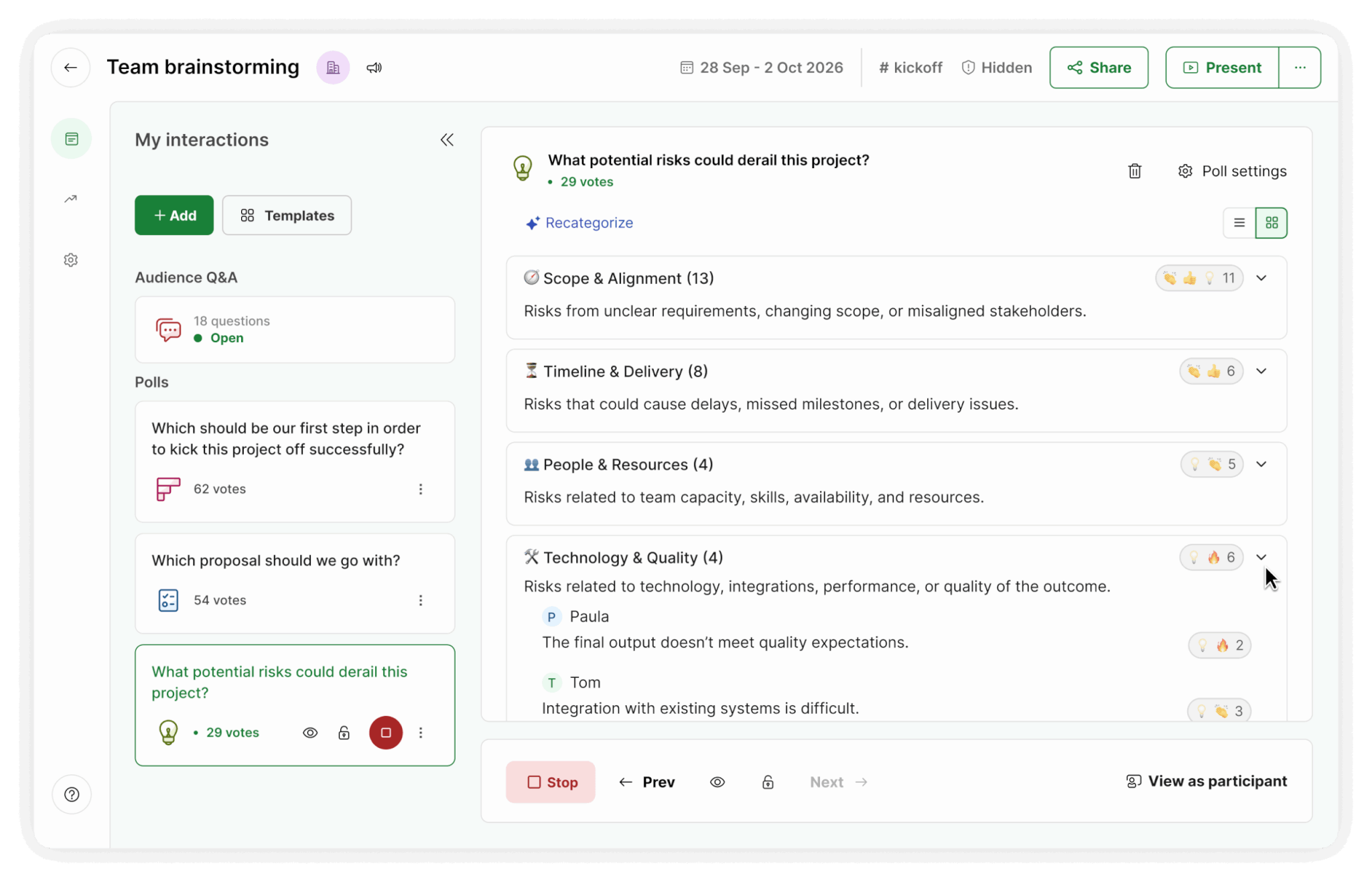Toggle results visibility in bottom toolbar
1372x882 pixels.
717,782
